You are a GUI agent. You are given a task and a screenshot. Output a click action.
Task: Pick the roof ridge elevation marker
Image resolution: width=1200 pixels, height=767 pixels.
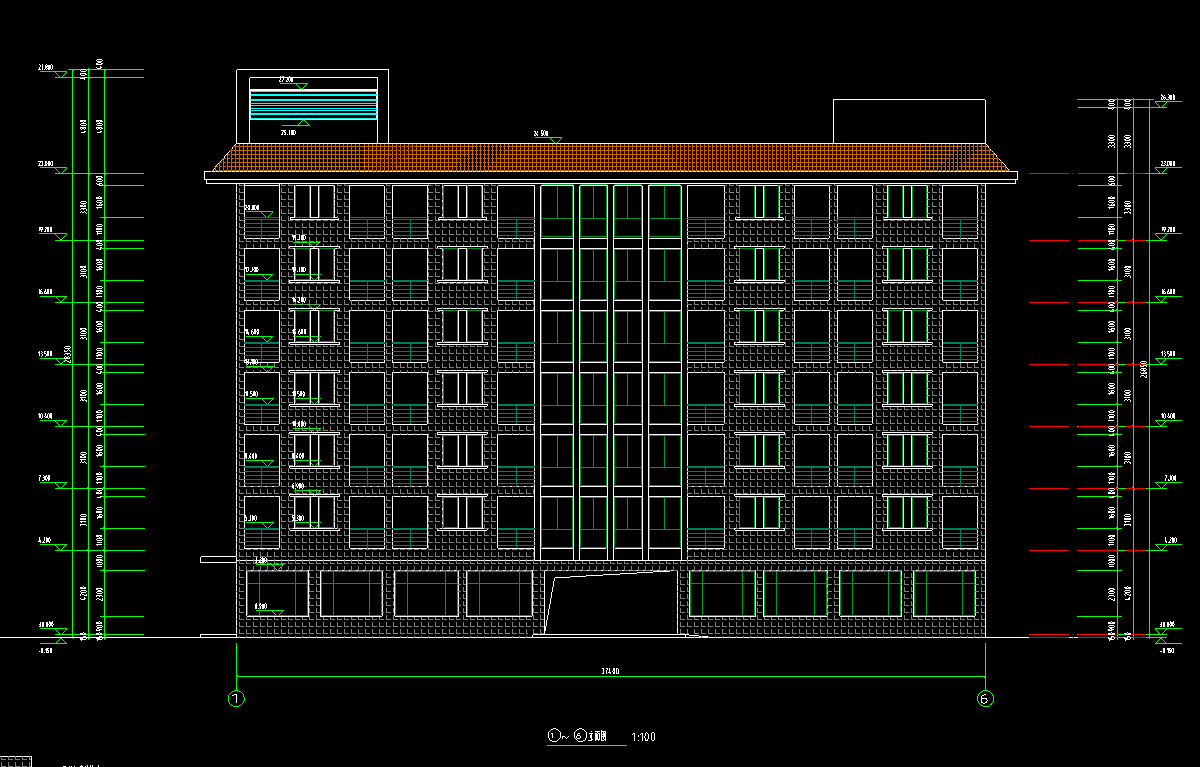(545, 135)
